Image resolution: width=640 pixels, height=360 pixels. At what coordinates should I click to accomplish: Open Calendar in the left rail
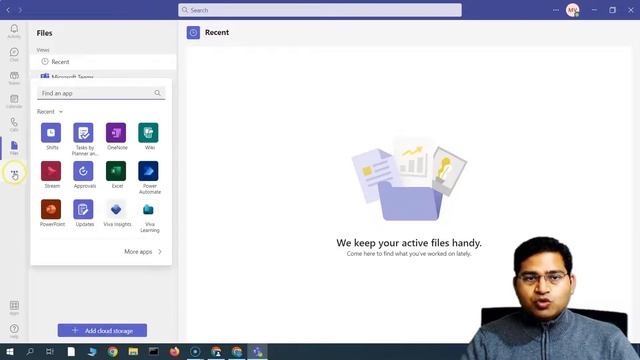14,101
